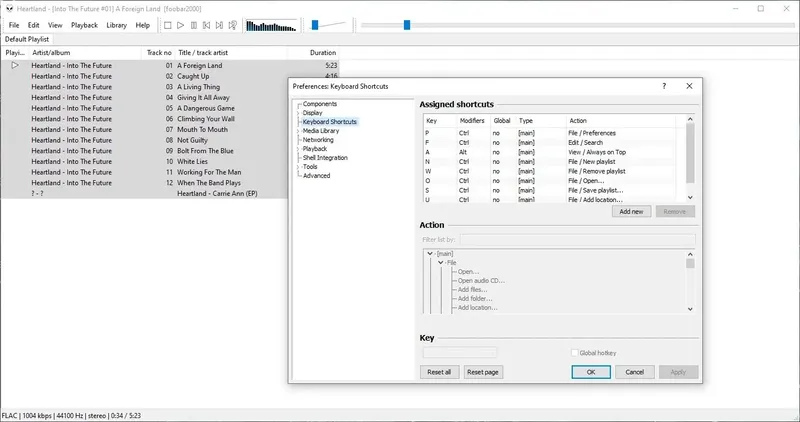This screenshot has width=800, height=422.
Task: Select the Edit / Search shortcut row
Action: [x=549, y=142]
